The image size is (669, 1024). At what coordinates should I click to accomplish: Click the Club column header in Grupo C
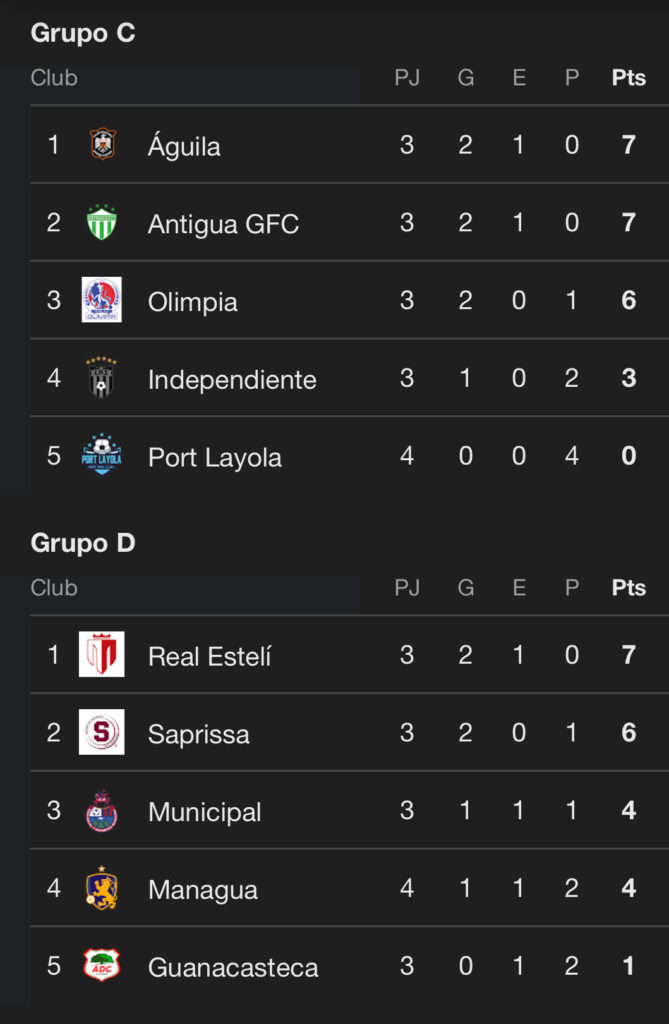click(54, 78)
